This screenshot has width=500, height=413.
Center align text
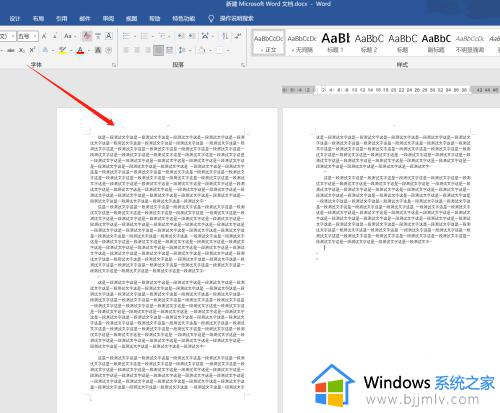(137, 50)
